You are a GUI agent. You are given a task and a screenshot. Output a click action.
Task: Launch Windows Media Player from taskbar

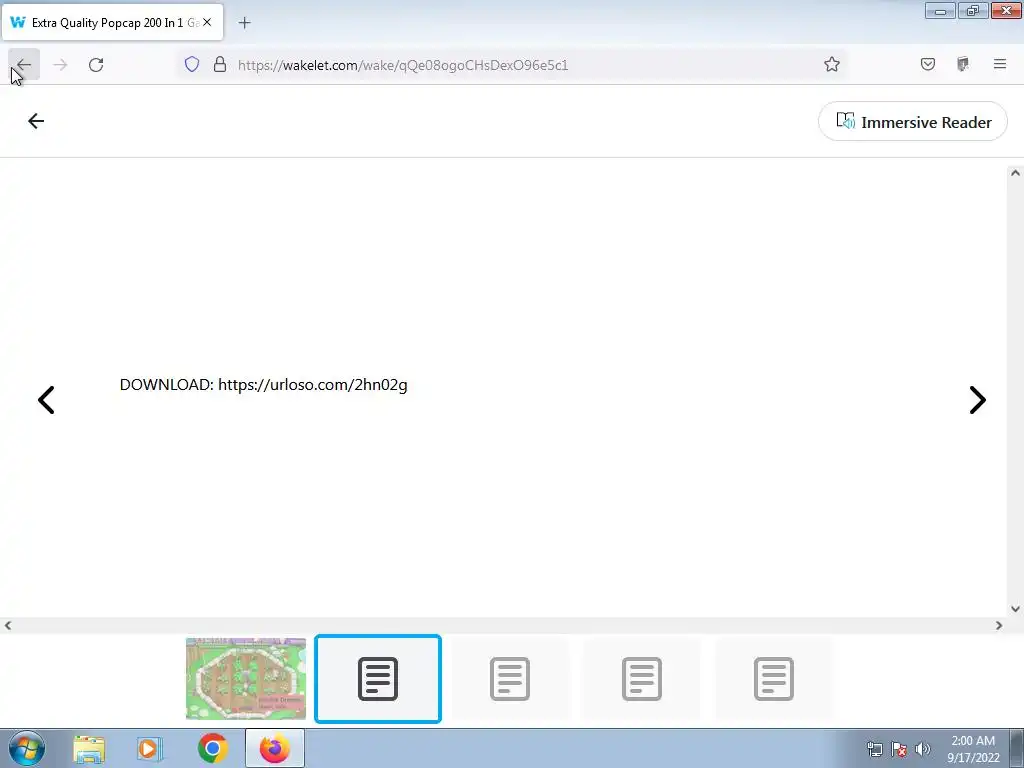(x=150, y=749)
